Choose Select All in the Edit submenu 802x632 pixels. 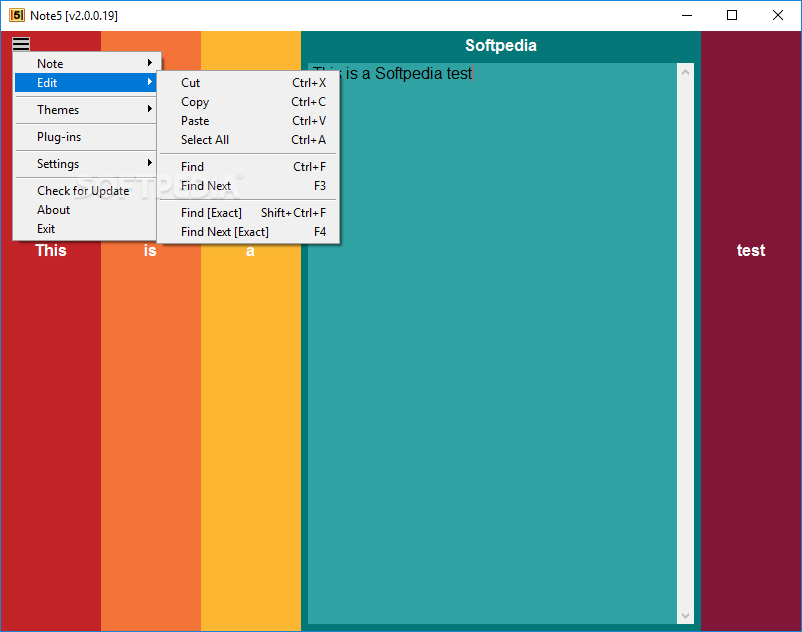point(248,139)
